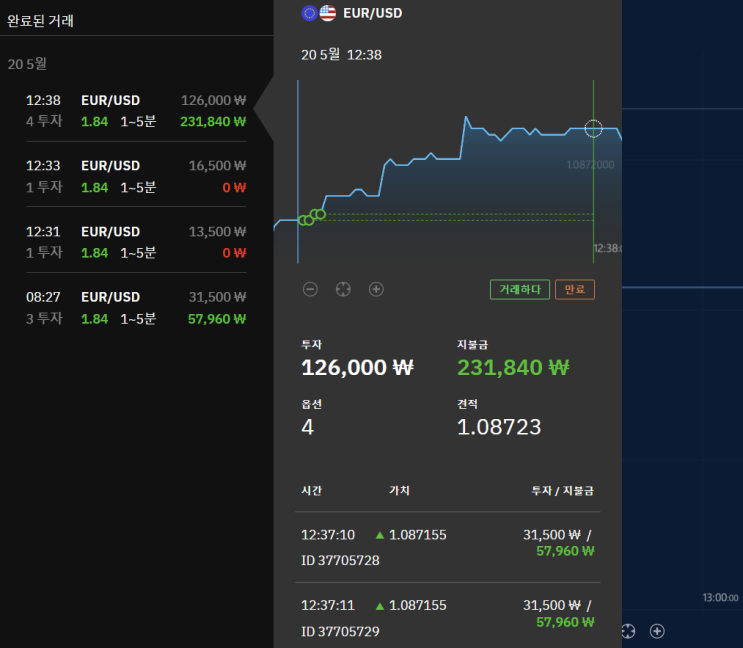Click the 시간 column header
Image resolution: width=743 pixels, height=648 pixels.
(311, 490)
